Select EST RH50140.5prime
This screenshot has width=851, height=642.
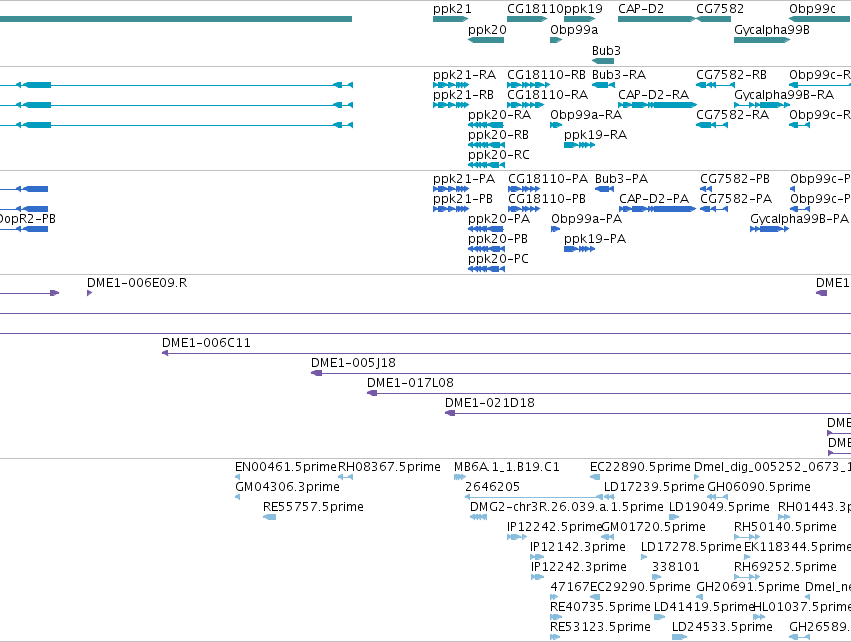tap(747, 537)
